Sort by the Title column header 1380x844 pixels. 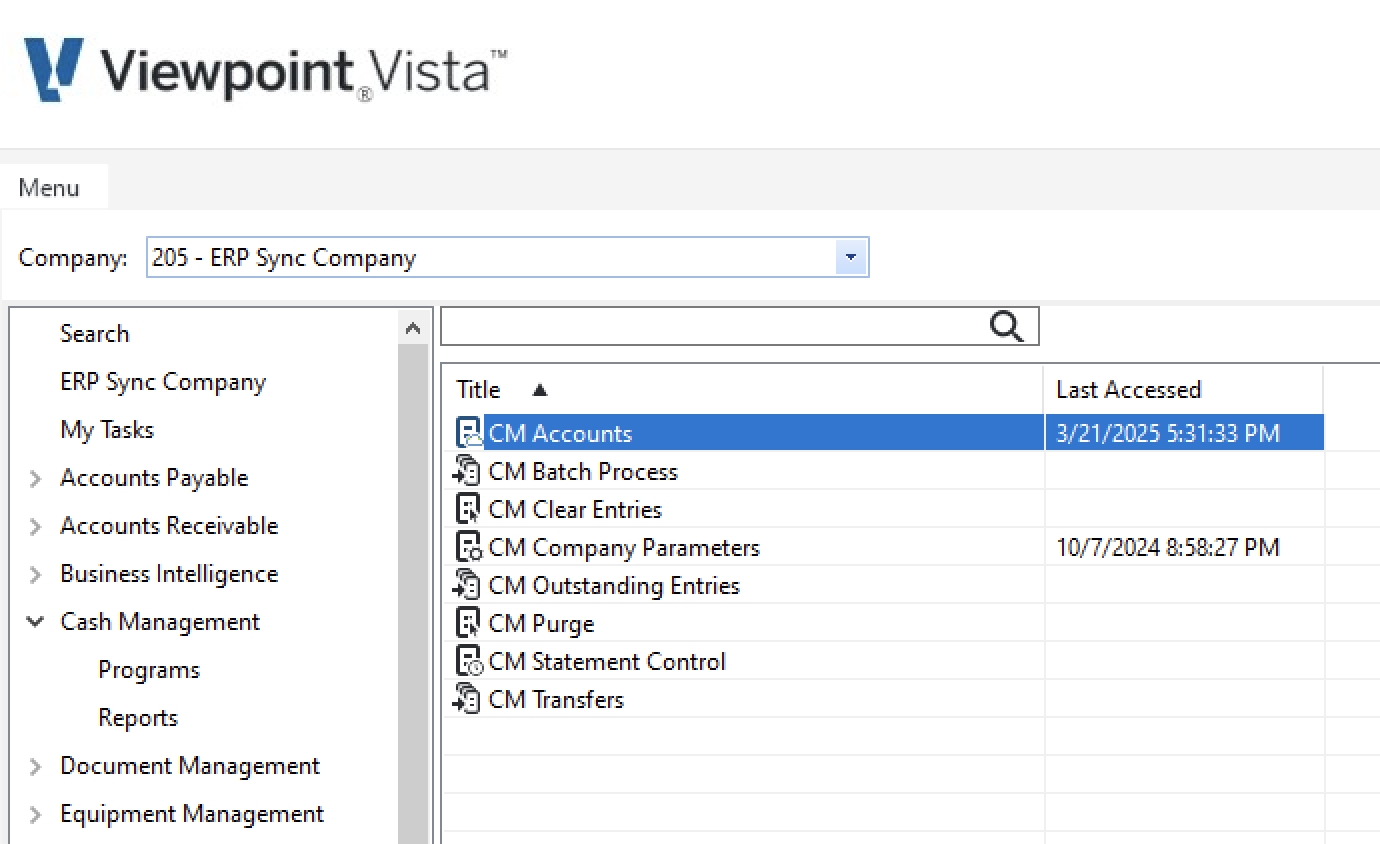click(479, 389)
